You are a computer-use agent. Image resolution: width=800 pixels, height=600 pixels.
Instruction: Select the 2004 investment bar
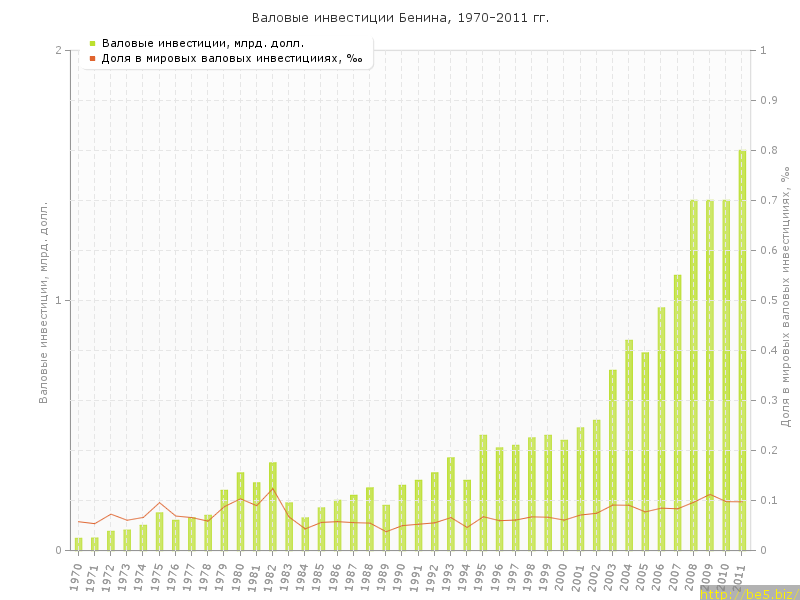tap(629, 445)
